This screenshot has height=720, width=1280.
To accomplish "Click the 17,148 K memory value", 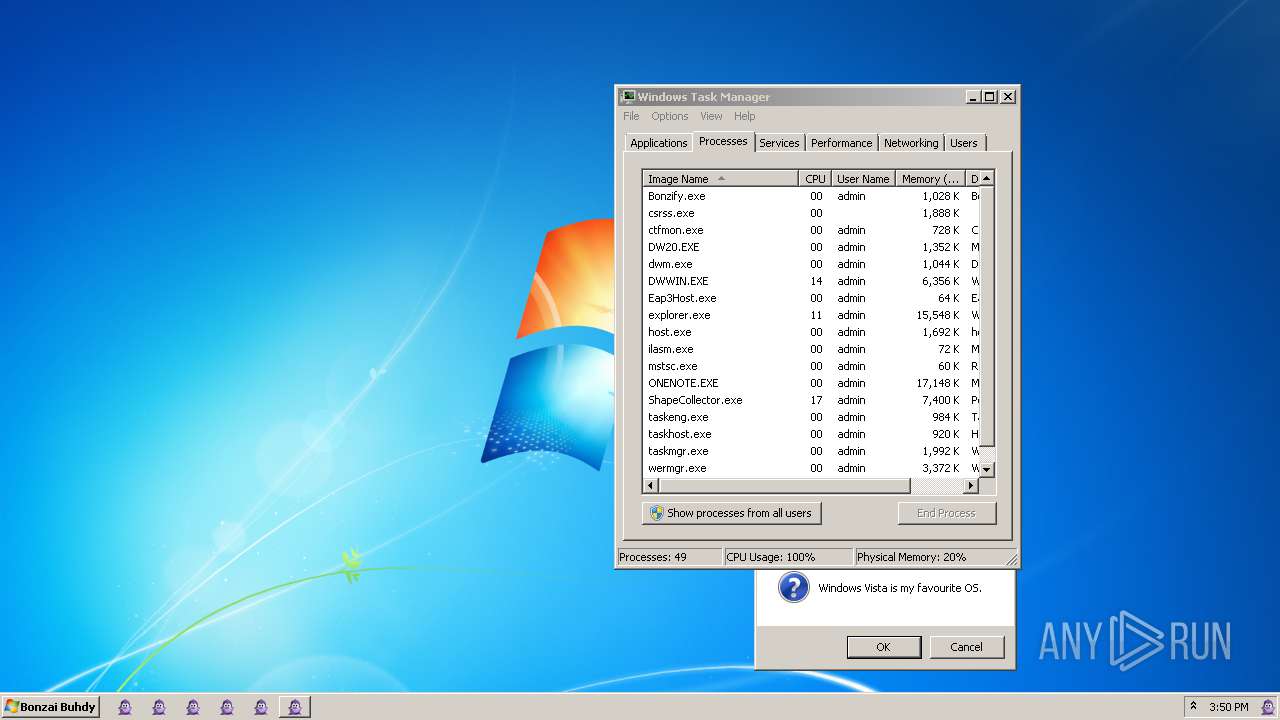I will pyautogui.click(x=937, y=383).
